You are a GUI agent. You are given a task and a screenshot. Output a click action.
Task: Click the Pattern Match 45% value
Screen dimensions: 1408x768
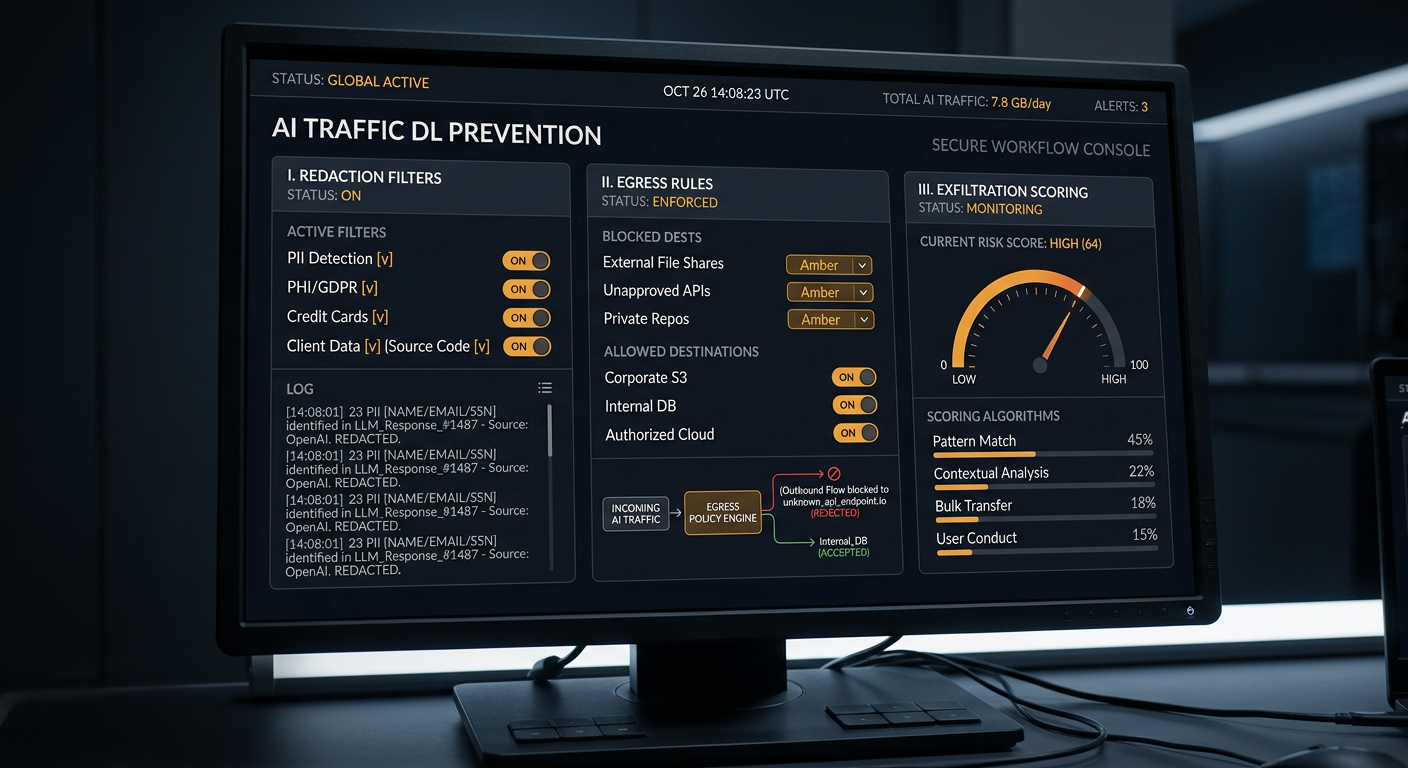(x=1140, y=439)
